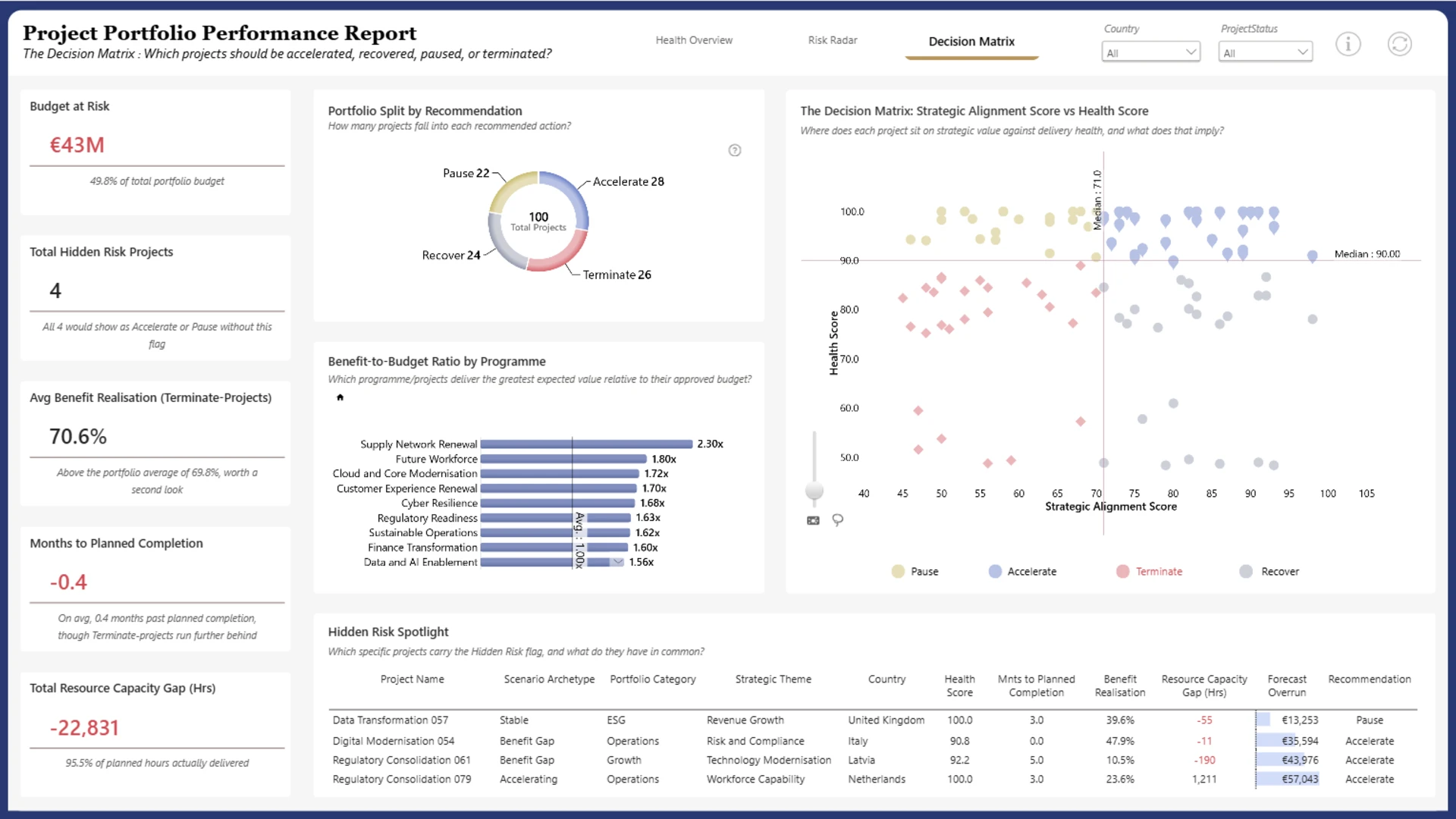Click the Future Workforce bar label
1456x819 pixels.
(x=436, y=460)
